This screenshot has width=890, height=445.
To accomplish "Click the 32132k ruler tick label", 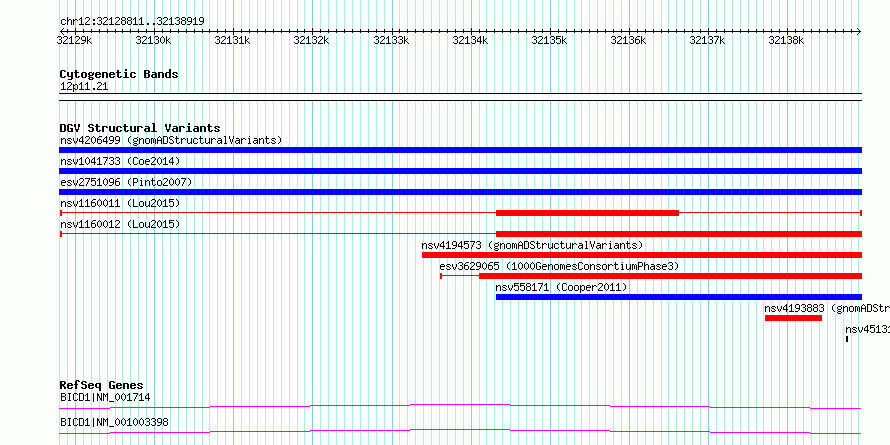I will tap(312, 40).
